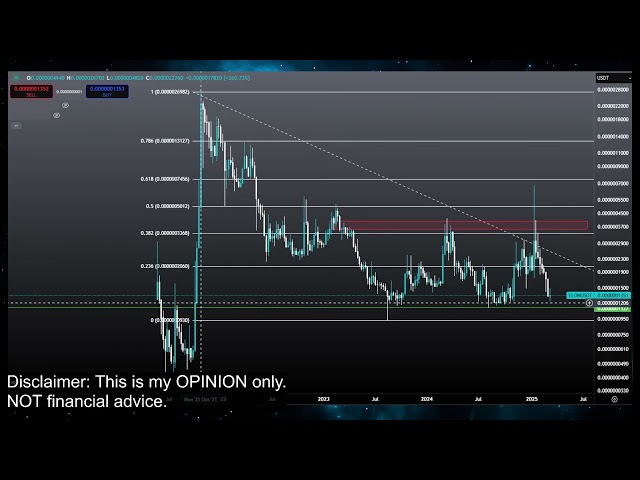Collapse the indicator legend with the chevron
The image size is (640, 480).
coord(16,126)
